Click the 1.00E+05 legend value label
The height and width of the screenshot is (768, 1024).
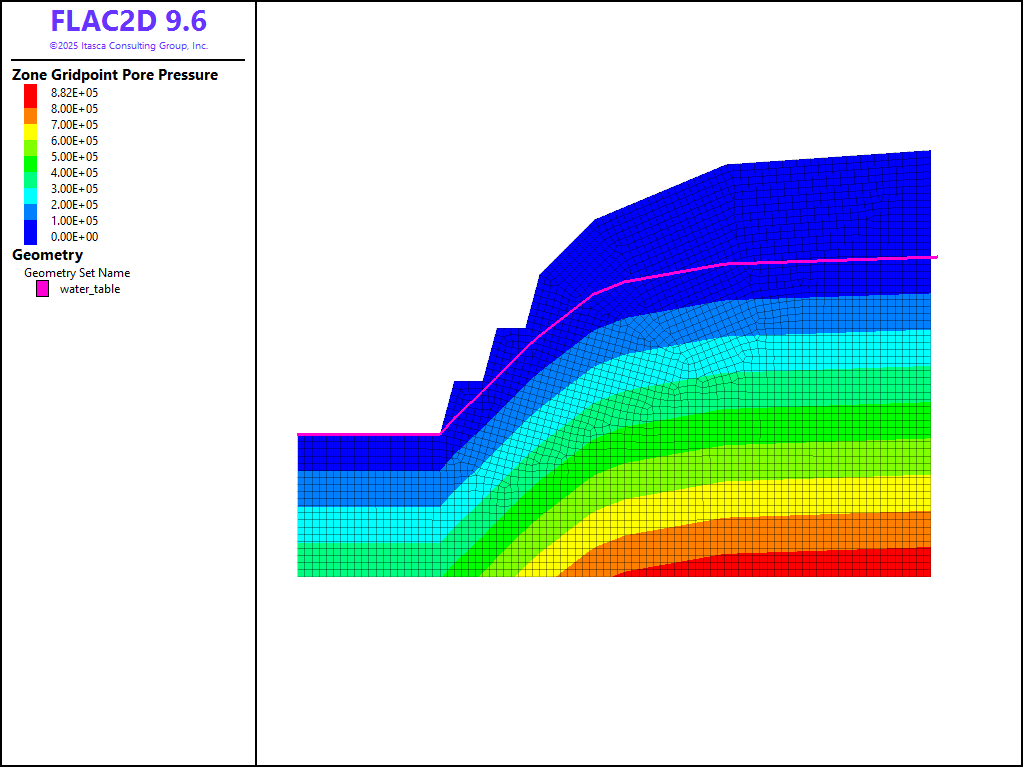[x=75, y=221]
